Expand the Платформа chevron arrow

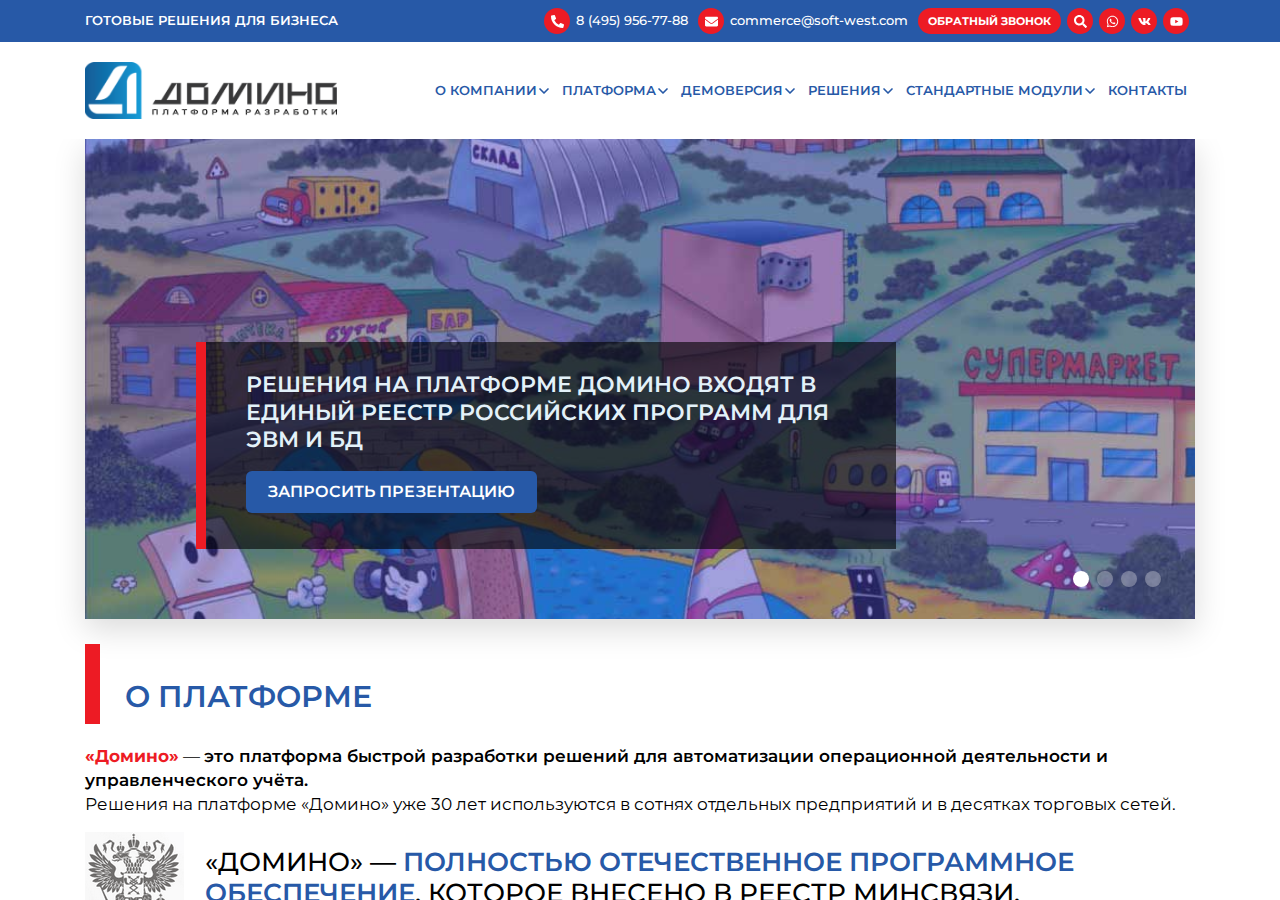click(x=663, y=91)
